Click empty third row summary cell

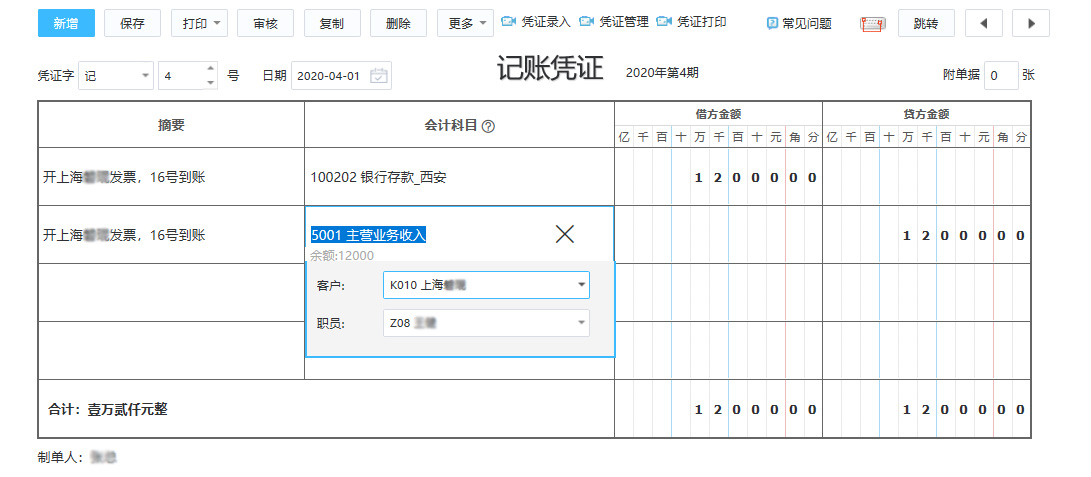(171, 293)
